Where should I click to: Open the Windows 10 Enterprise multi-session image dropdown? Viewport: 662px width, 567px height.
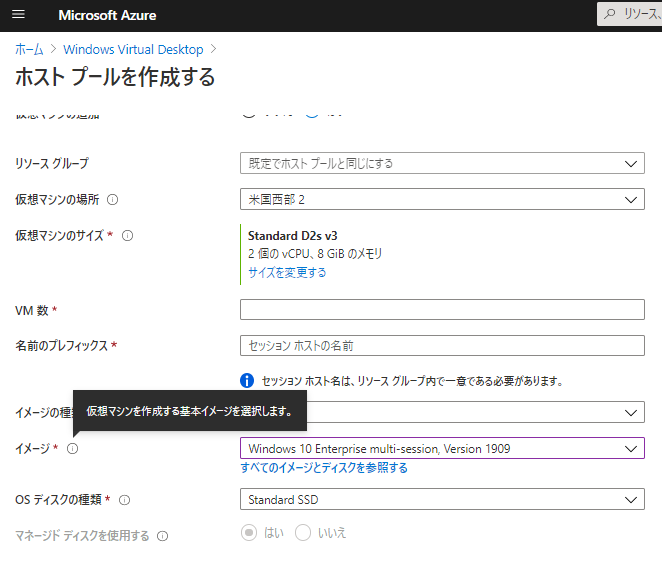tap(442, 448)
